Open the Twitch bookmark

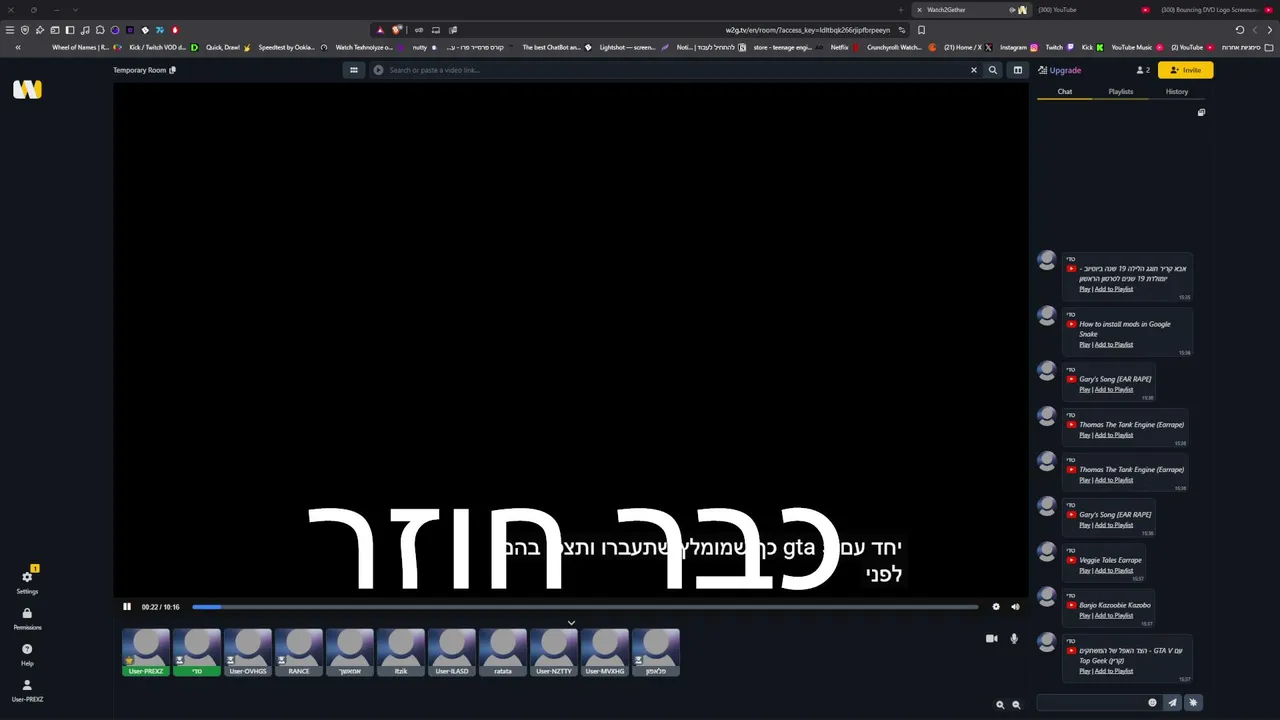click(1059, 47)
